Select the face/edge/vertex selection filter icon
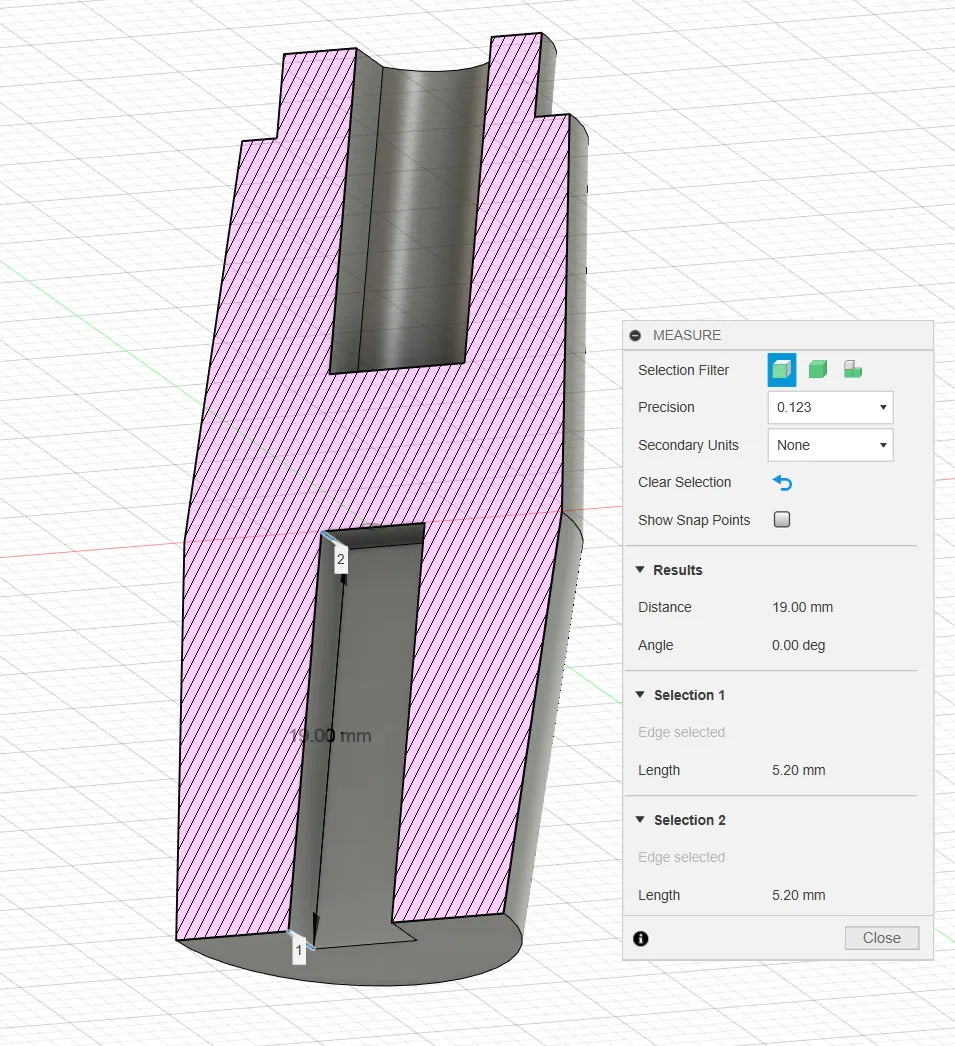This screenshot has height=1046, width=955. [x=781, y=370]
